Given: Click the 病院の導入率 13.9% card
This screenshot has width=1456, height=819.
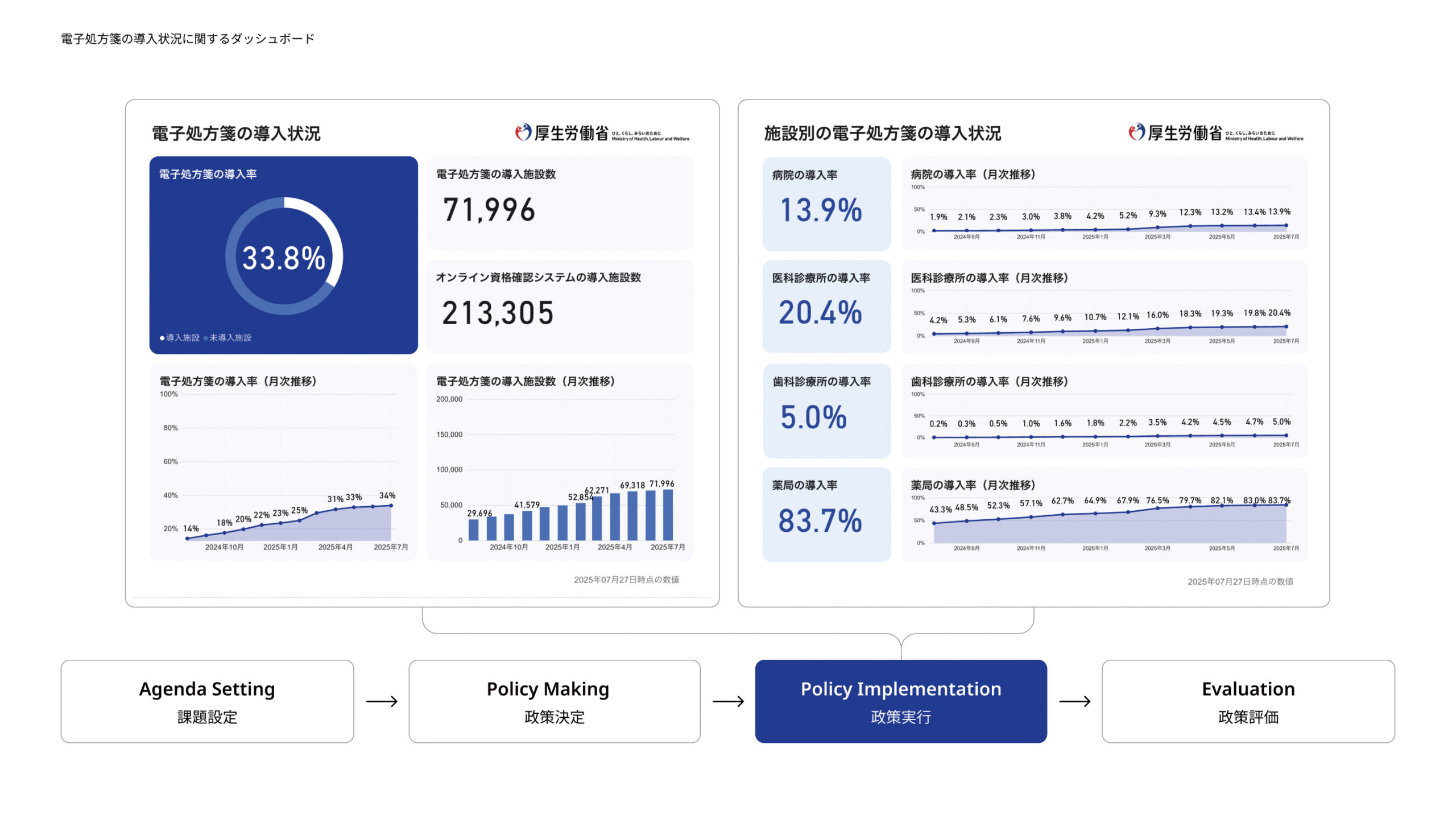Looking at the screenshot, I should (826, 203).
